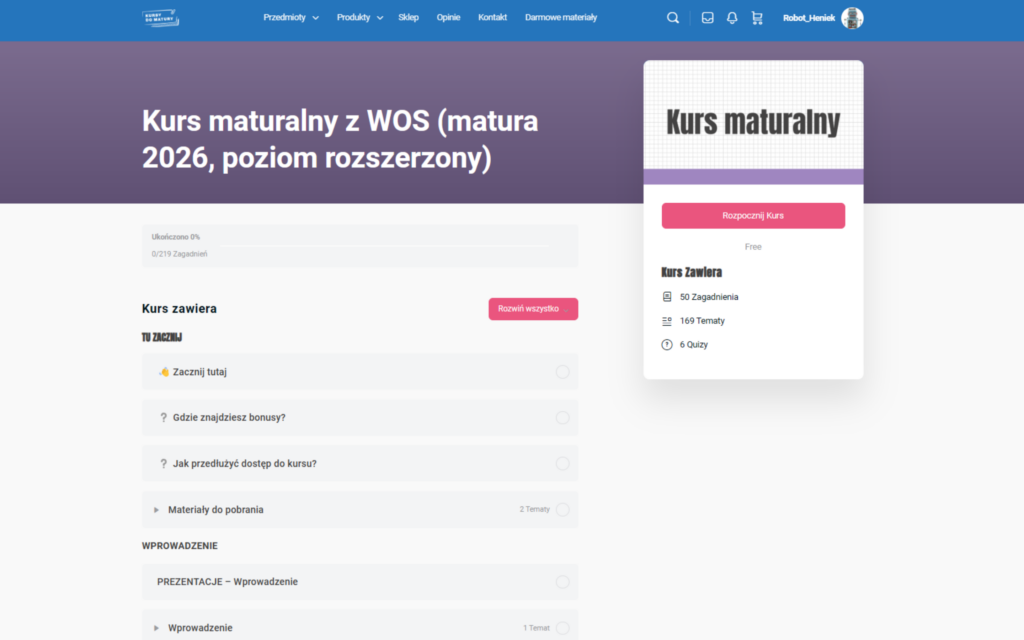This screenshot has width=1024, height=640.
Task: Open the Przedmioty dropdown menu
Action: [291, 18]
